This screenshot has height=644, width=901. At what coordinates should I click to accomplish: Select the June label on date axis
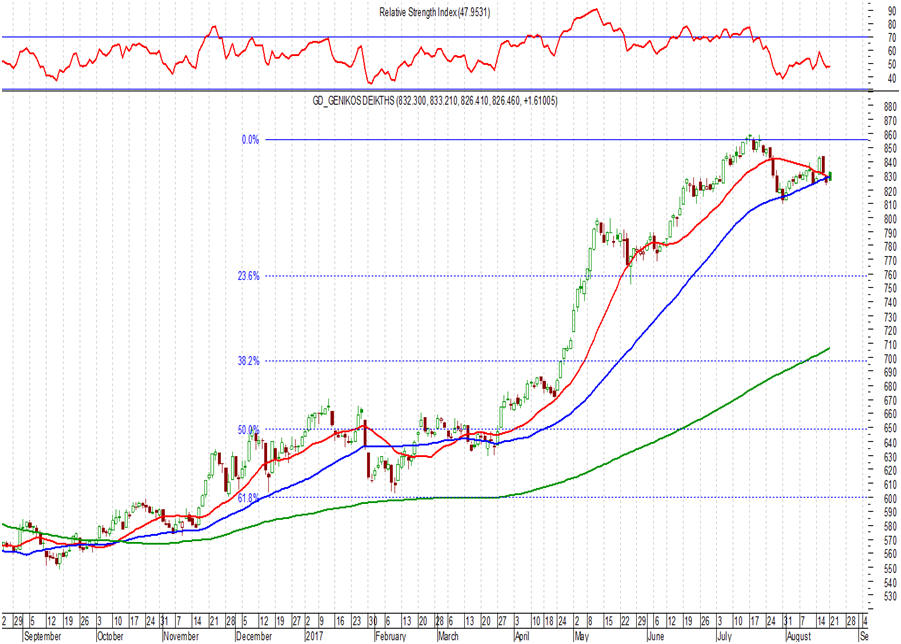656,637
